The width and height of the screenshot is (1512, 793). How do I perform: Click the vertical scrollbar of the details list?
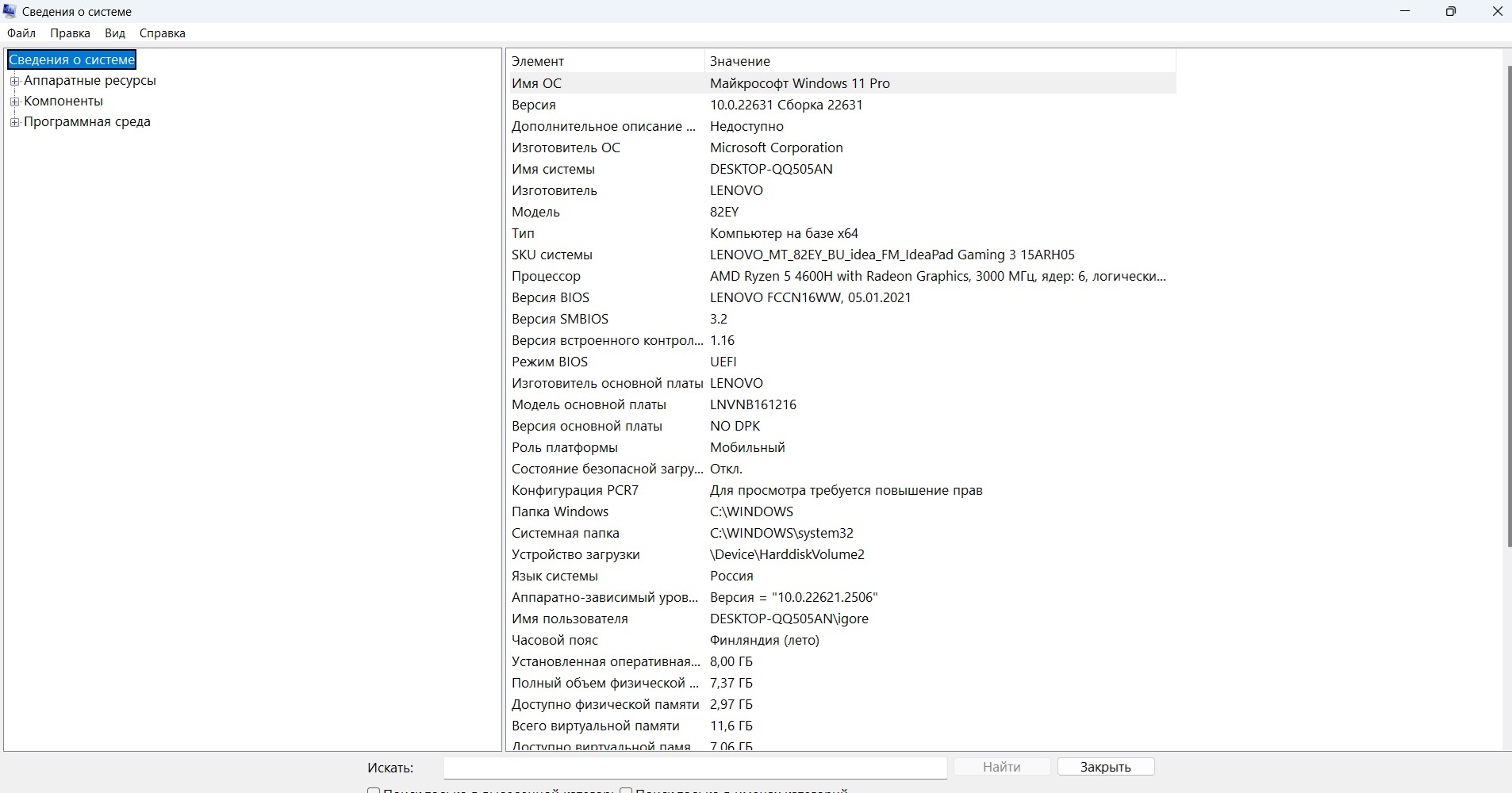(1506, 317)
